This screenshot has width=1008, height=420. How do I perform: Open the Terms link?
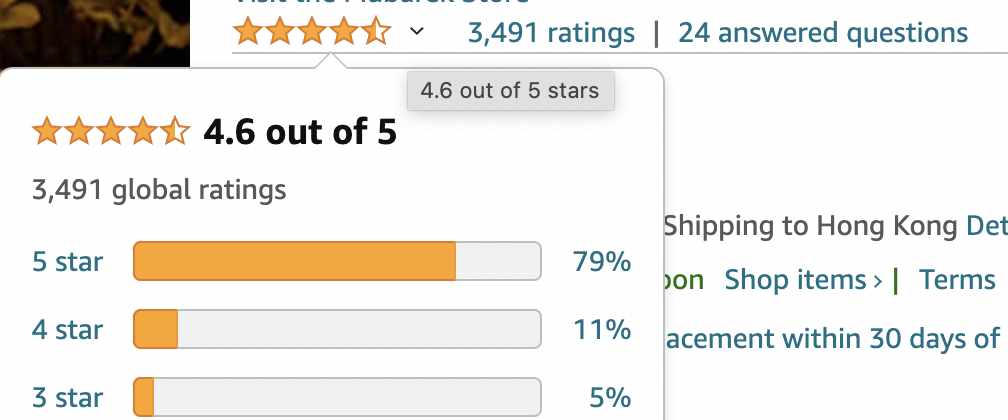coord(957,280)
